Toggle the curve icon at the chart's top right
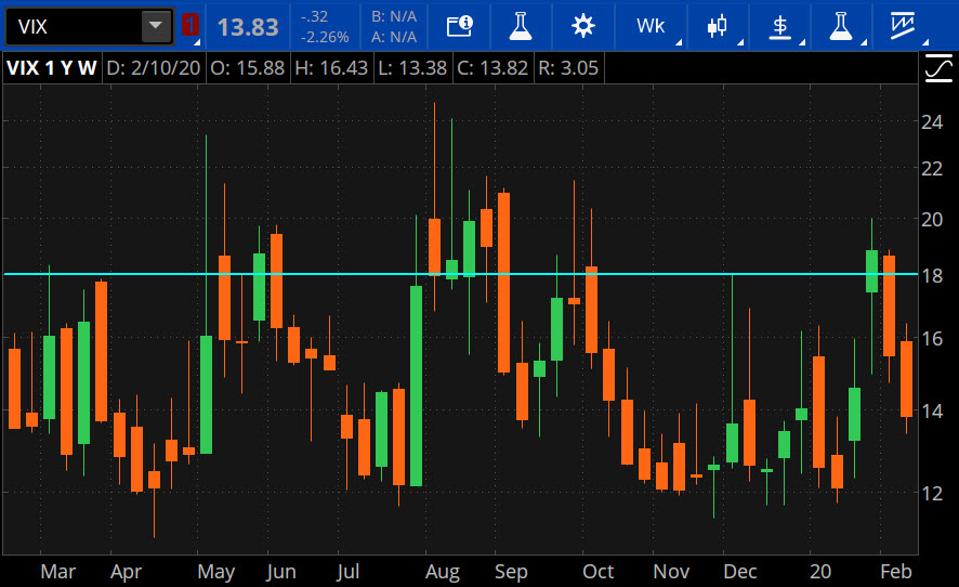 tap(939, 68)
